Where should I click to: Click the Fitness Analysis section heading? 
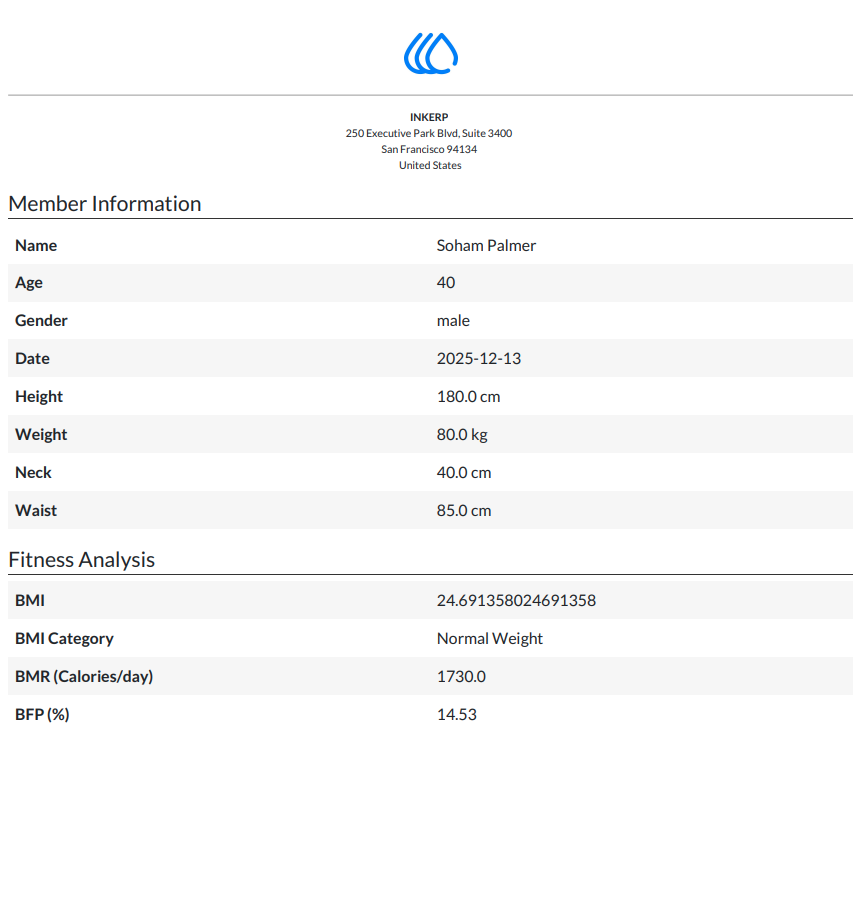pos(82,560)
